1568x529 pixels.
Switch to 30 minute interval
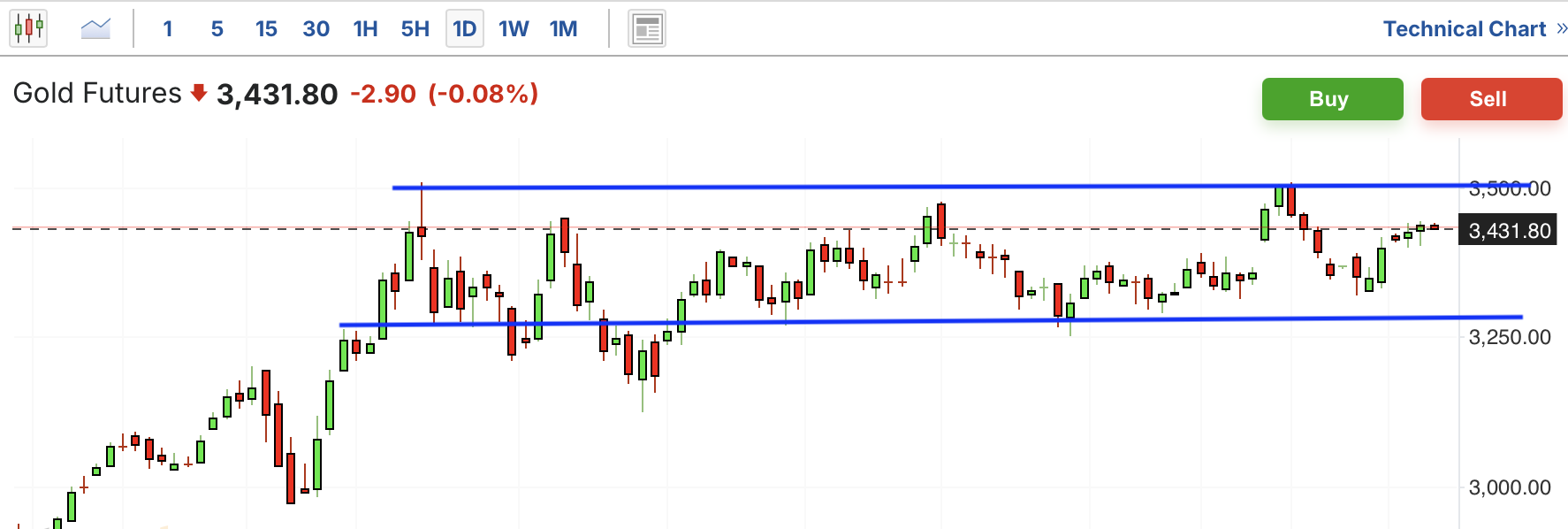click(x=316, y=29)
